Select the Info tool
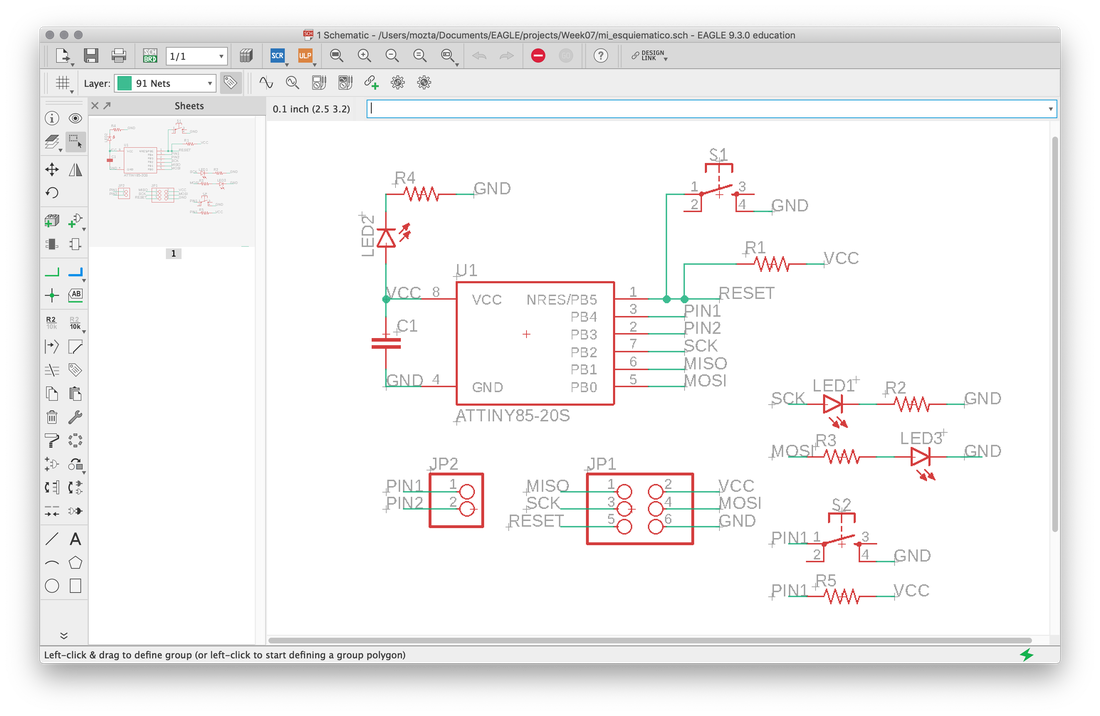The height and width of the screenshot is (716, 1100). coord(52,118)
